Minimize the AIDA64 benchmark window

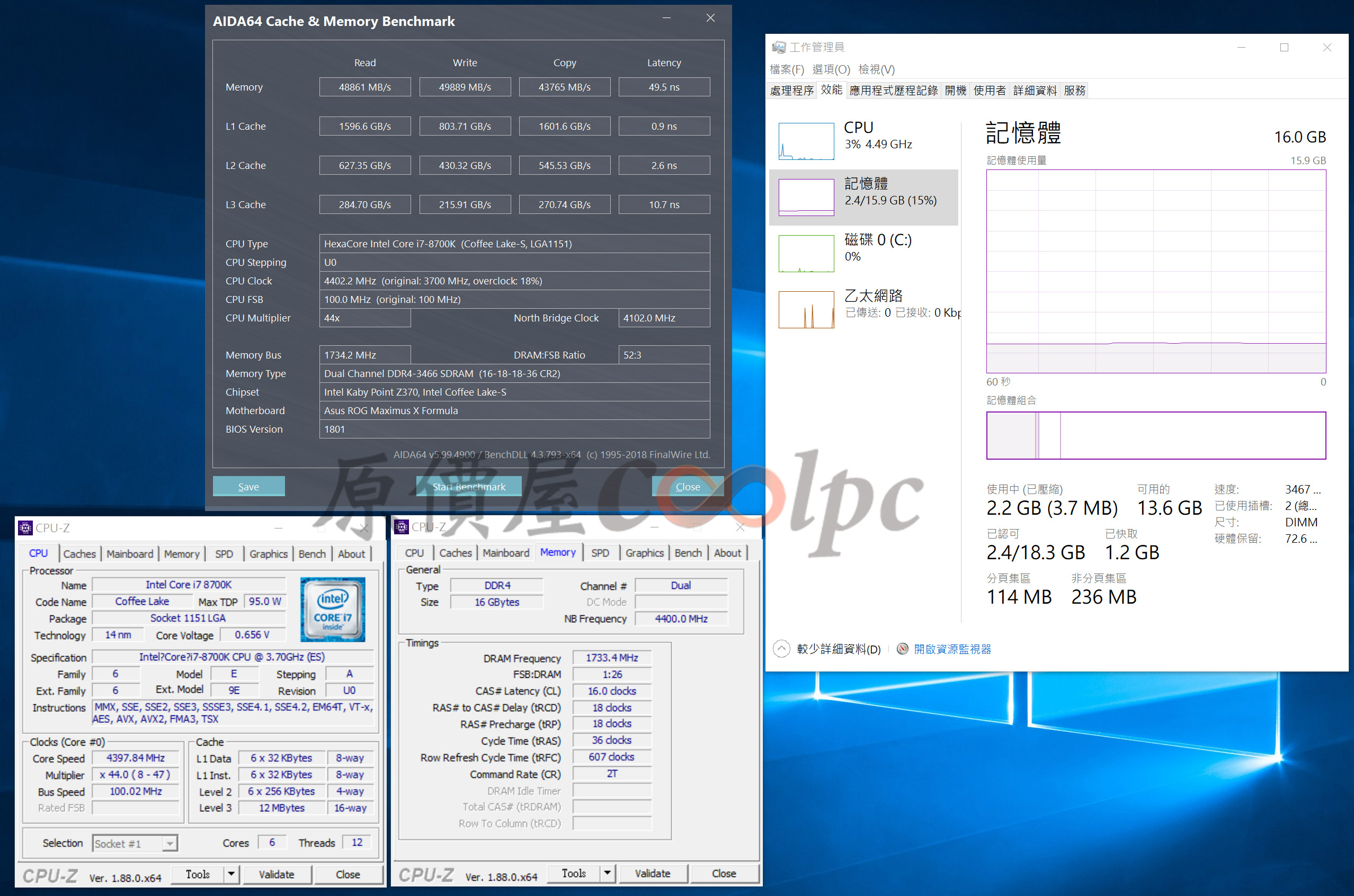tap(666, 19)
